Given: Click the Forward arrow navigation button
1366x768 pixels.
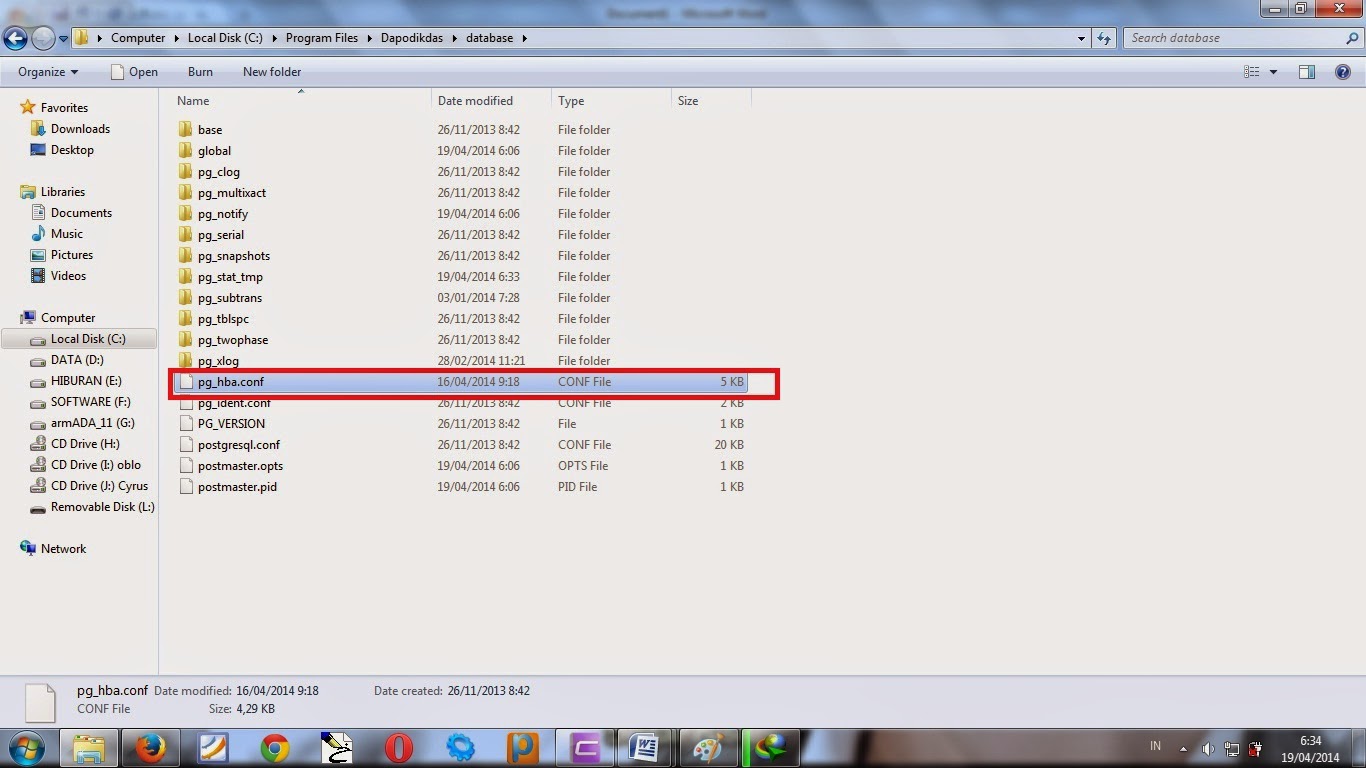Looking at the screenshot, I should coord(43,38).
